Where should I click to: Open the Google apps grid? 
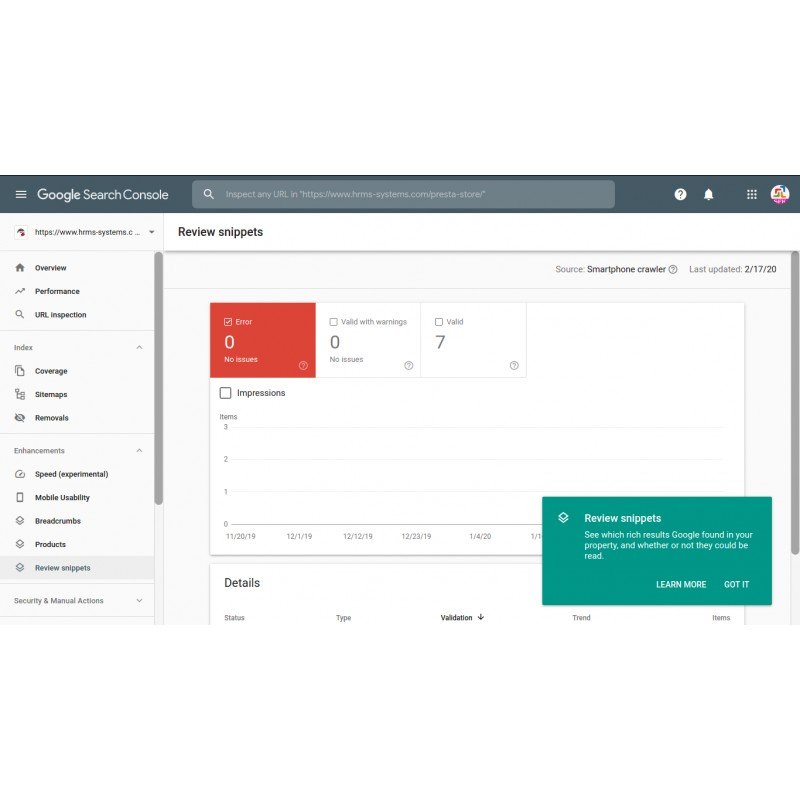752,194
